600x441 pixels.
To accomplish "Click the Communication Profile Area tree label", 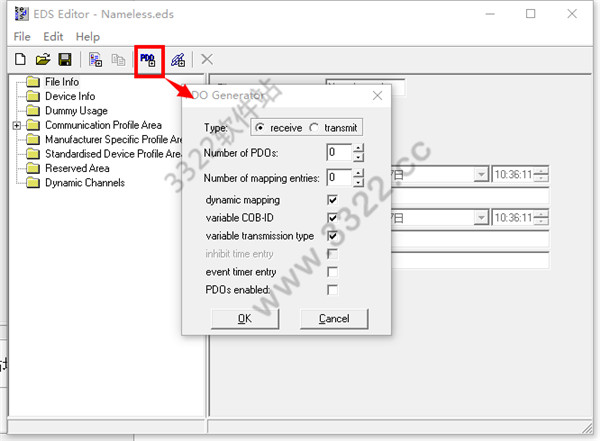I will click(x=103, y=125).
